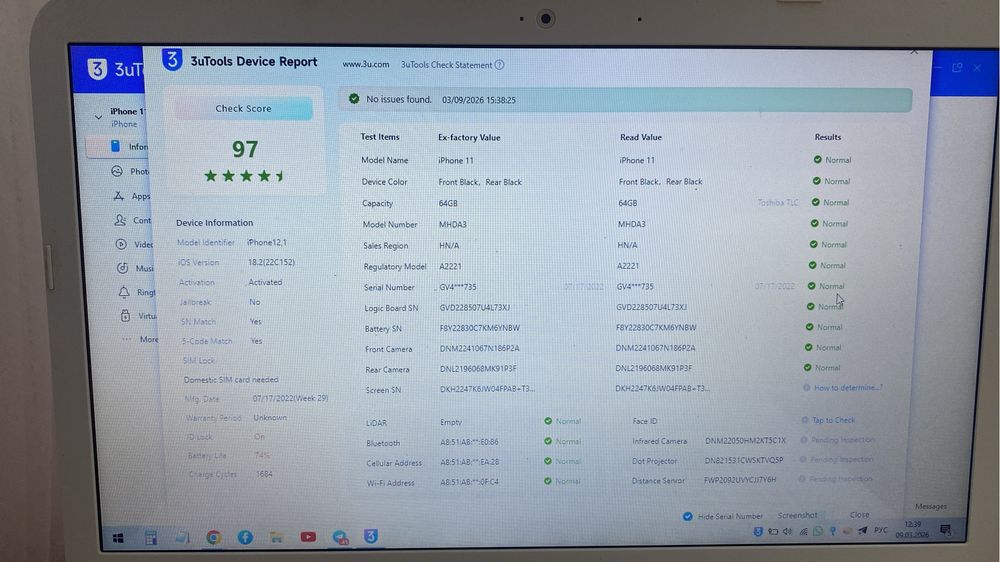Select the Cellular Address value A8:51:AB:**:EA:28

click(469, 461)
